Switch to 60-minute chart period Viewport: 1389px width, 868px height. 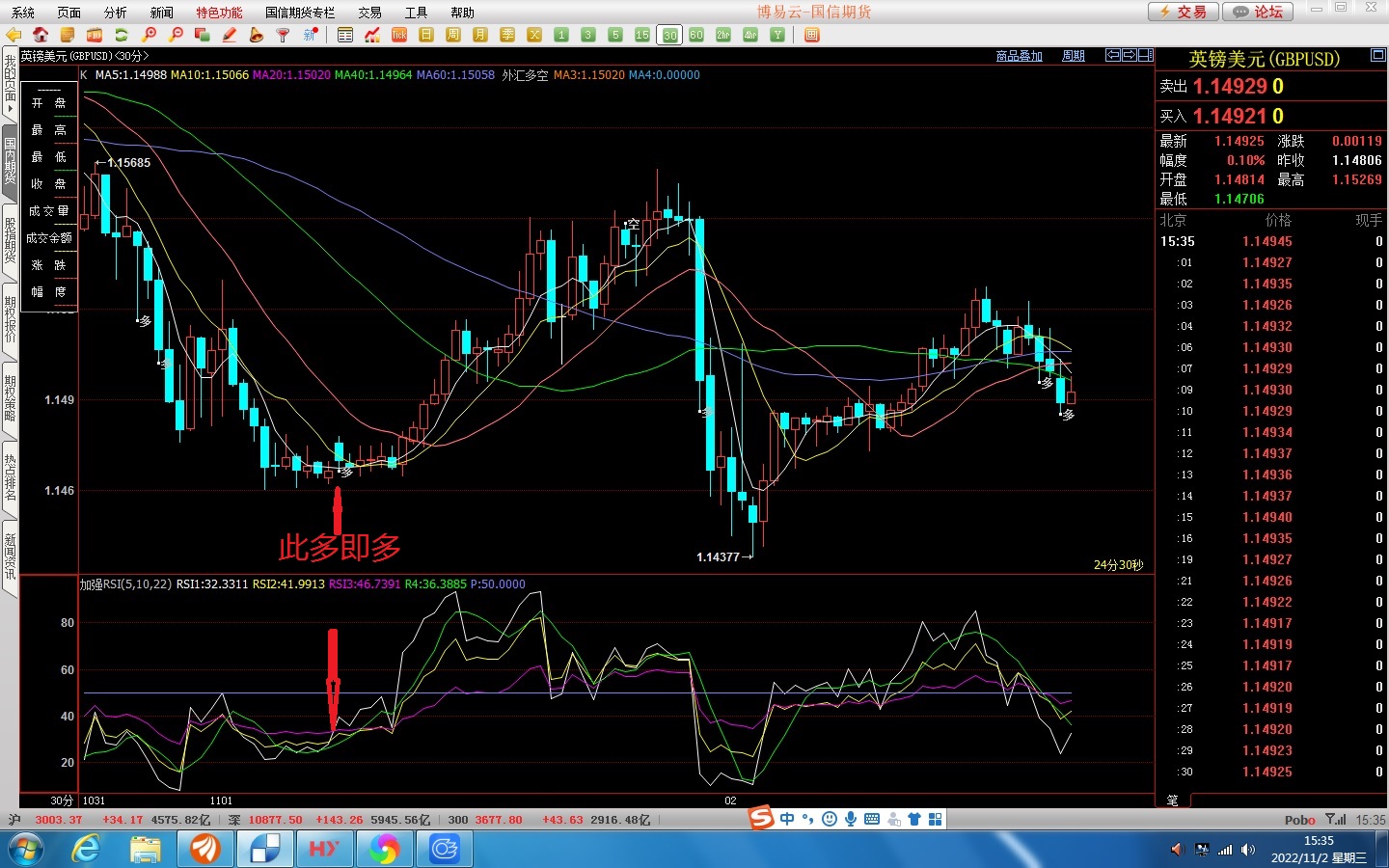[x=696, y=35]
